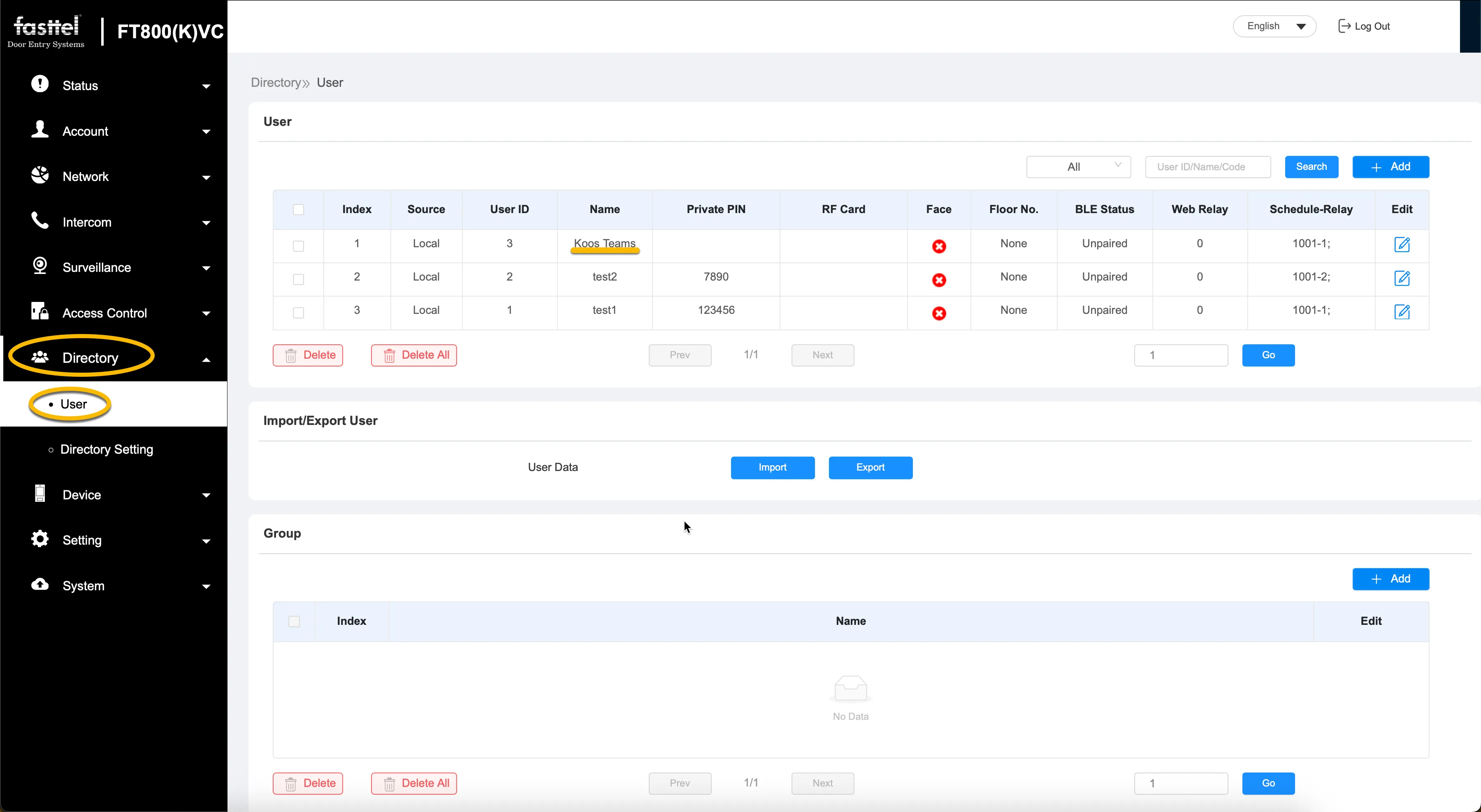
Task: Collapse the Directory menu arrow
Action: point(207,360)
